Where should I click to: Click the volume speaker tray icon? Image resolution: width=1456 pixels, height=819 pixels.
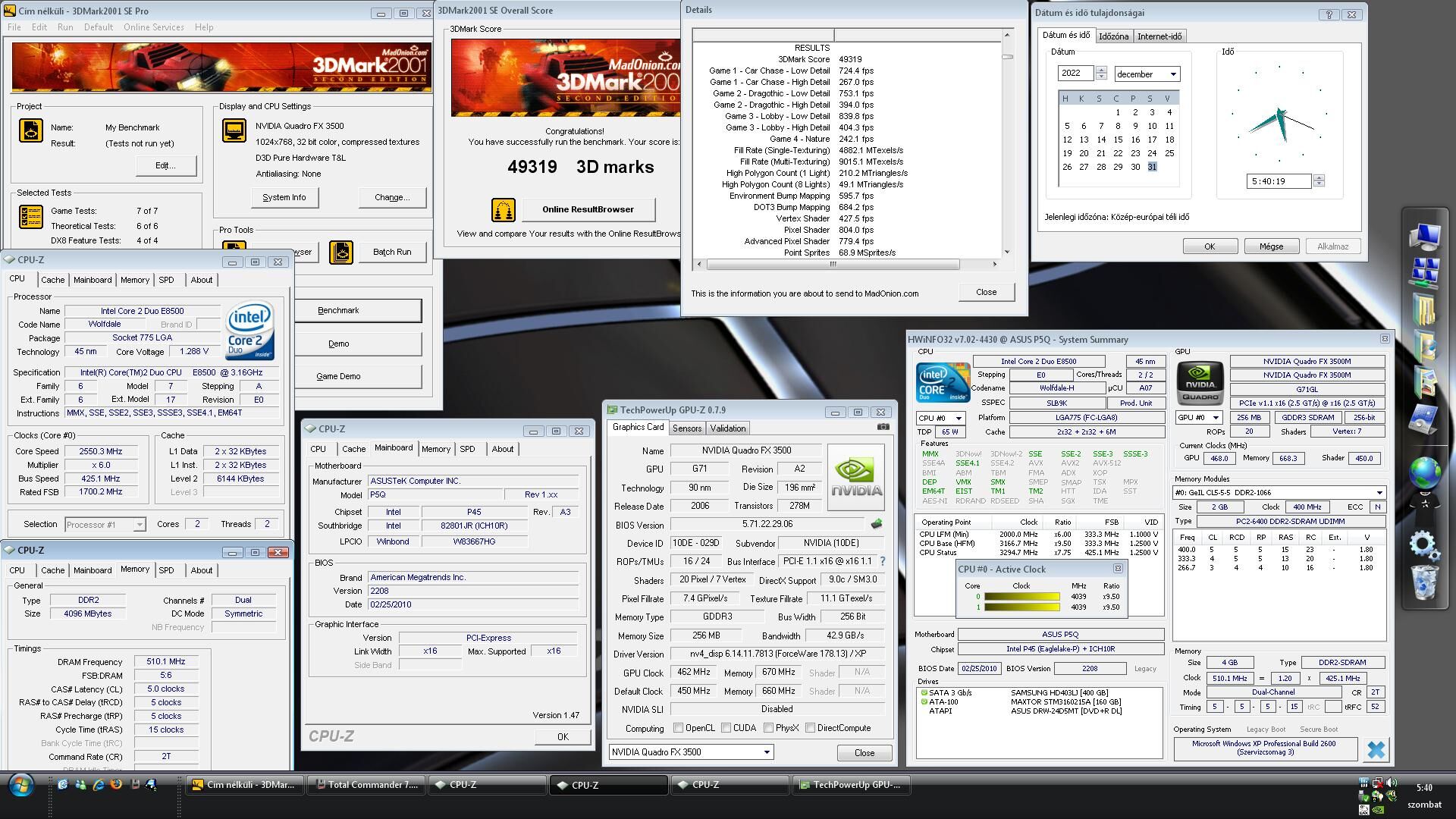tap(1391, 783)
